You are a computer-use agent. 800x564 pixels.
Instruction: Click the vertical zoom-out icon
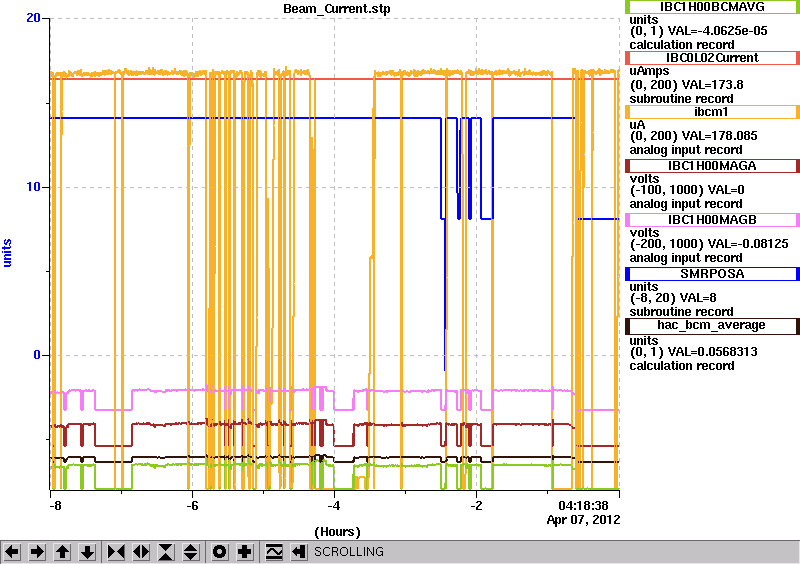pyautogui.click(x=190, y=552)
